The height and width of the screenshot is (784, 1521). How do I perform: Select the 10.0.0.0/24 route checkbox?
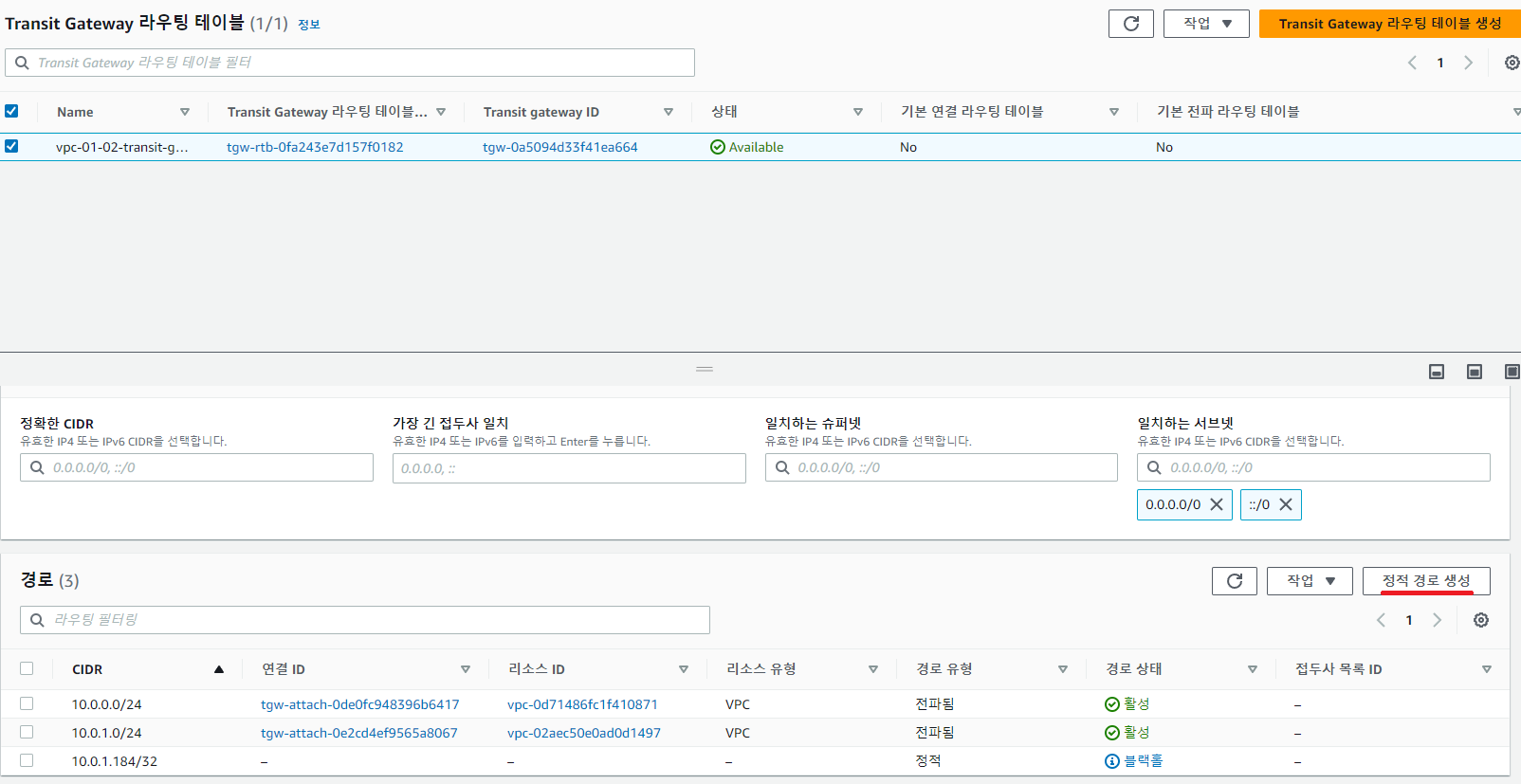(27, 703)
